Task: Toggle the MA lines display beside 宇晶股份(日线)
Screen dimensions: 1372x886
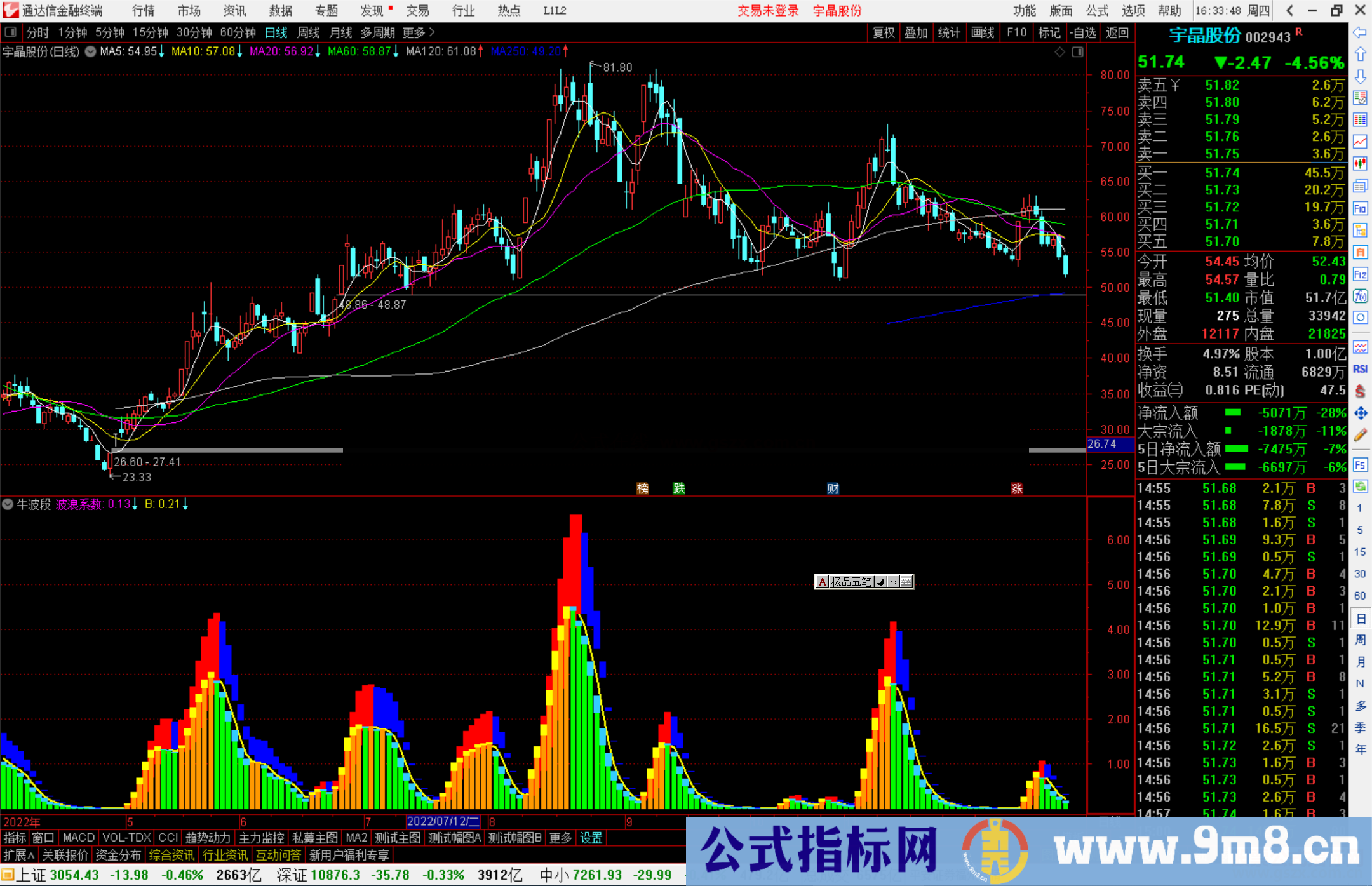Action: click(x=90, y=52)
